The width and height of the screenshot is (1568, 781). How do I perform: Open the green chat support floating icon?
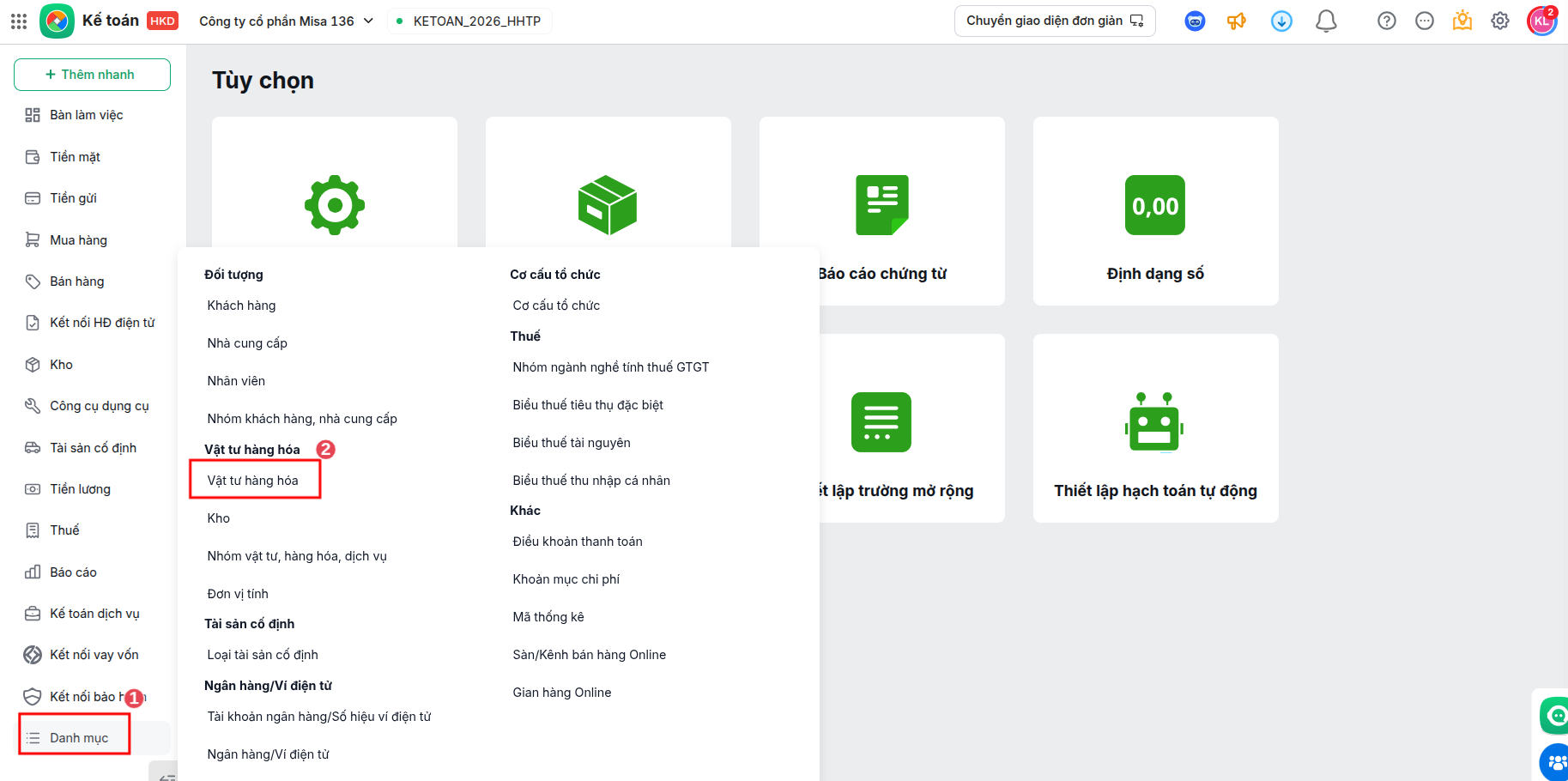coord(1554,715)
